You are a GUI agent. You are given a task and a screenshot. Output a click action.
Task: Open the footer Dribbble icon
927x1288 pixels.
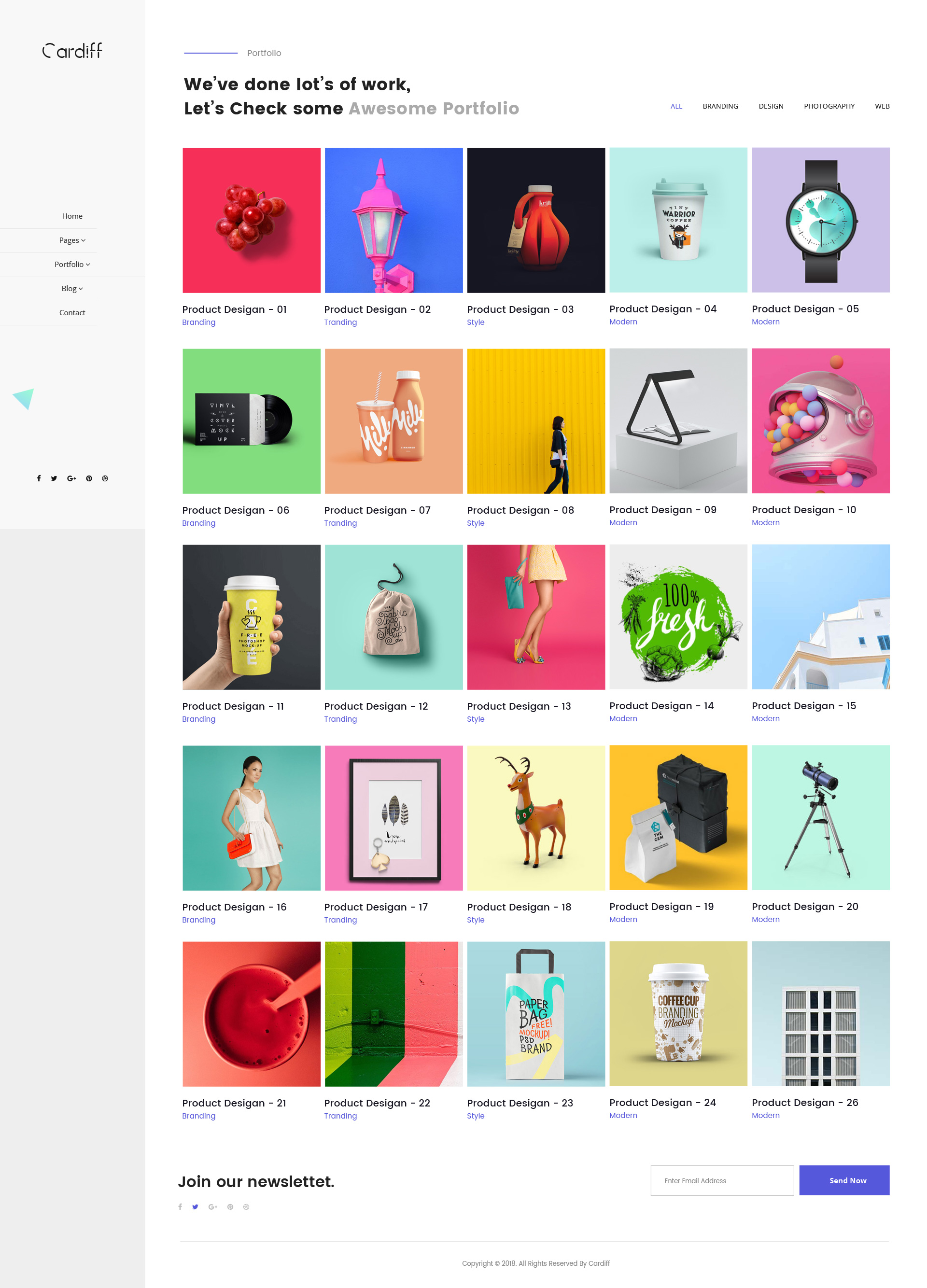click(x=246, y=1207)
